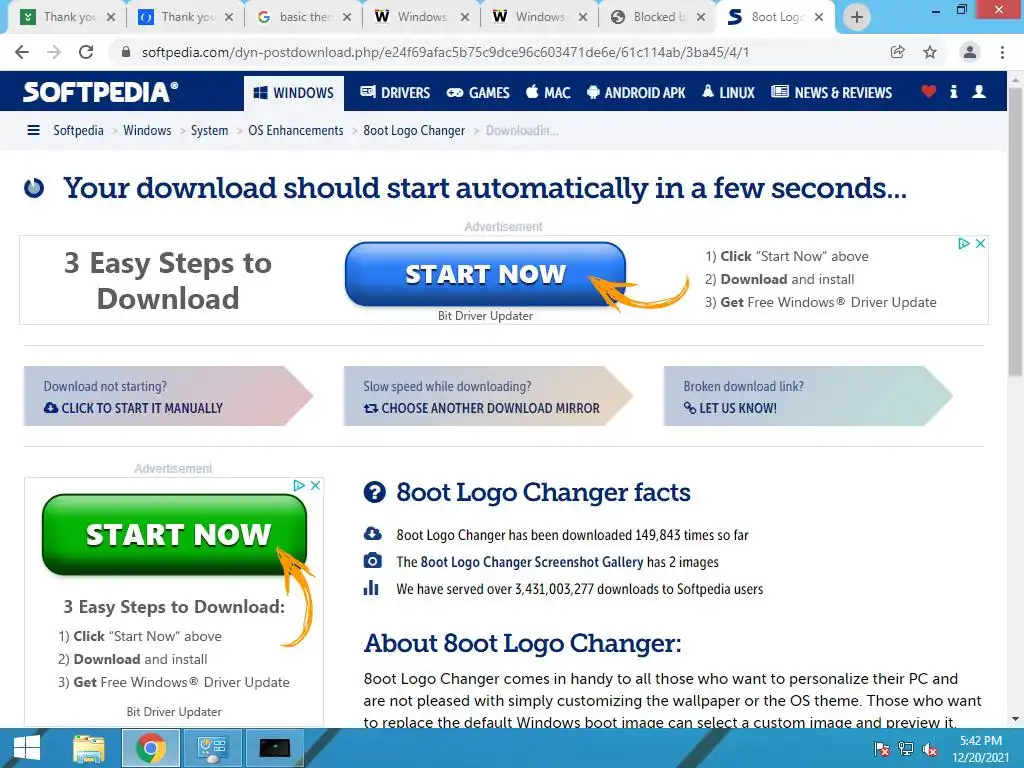Click the camera icon beside screenshot gallery

372,560
